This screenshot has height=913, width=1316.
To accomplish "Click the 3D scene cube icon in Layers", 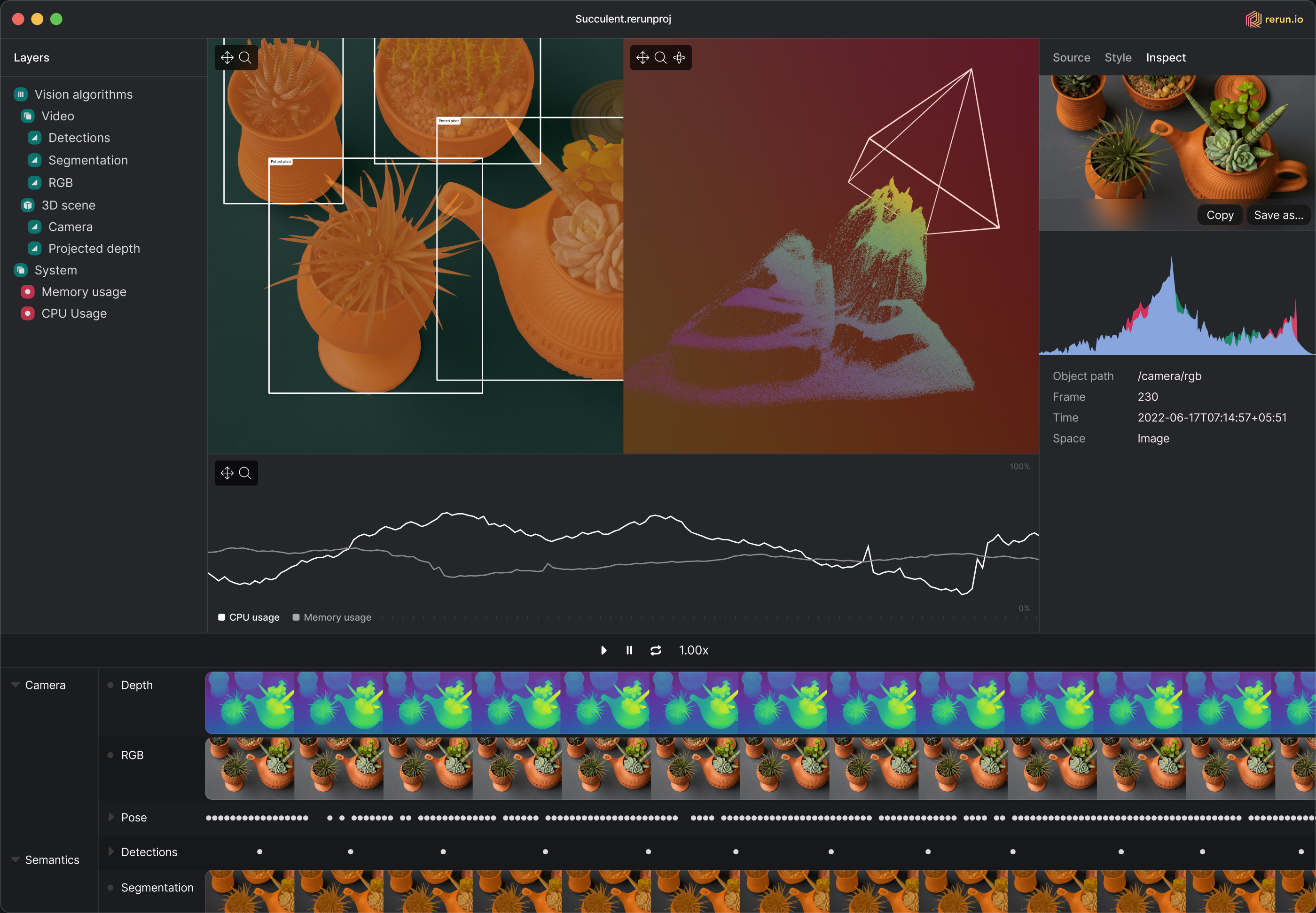I will pyautogui.click(x=27, y=205).
